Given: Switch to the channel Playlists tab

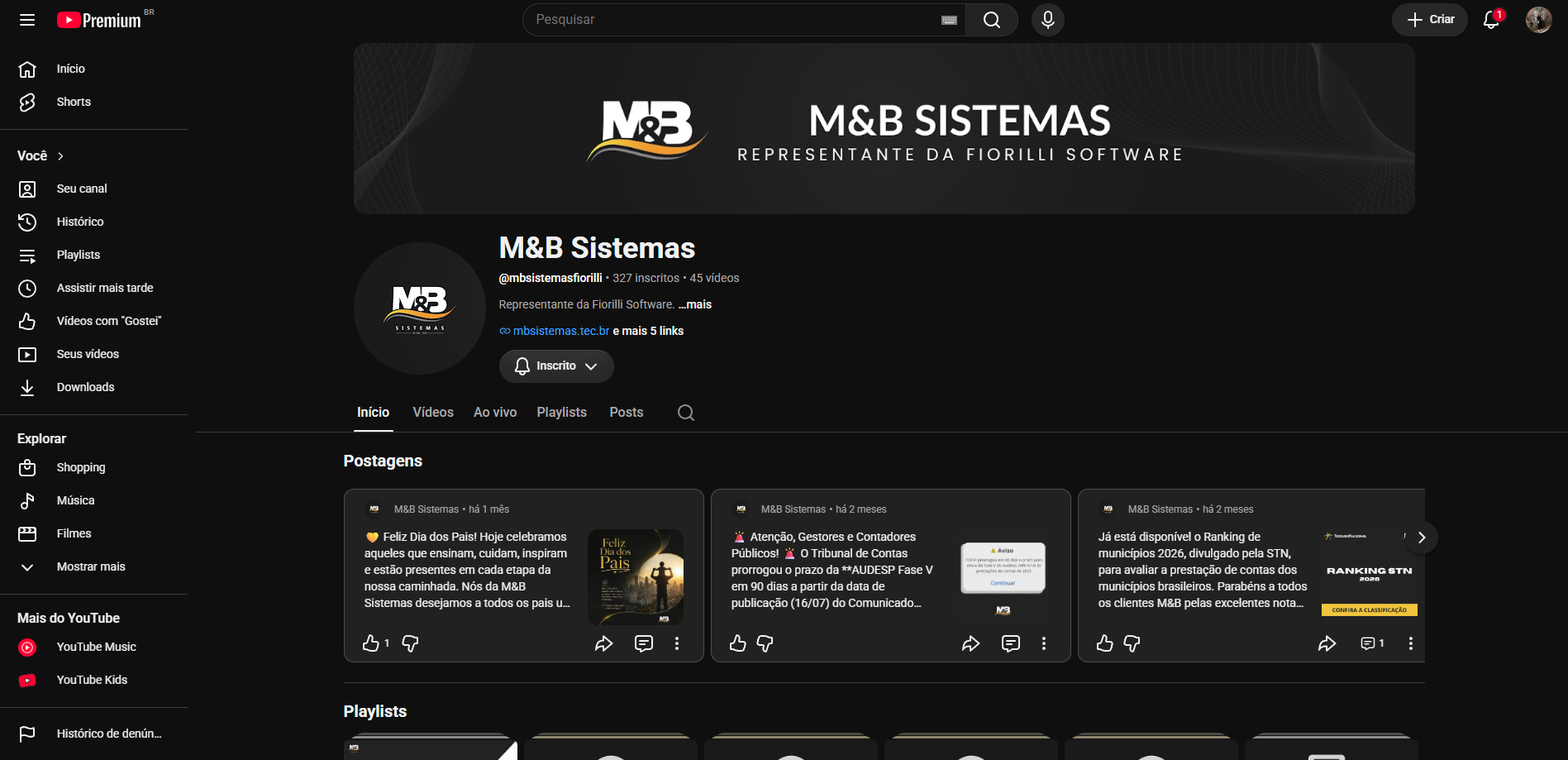Looking at the screenshot, I should 562,412.
